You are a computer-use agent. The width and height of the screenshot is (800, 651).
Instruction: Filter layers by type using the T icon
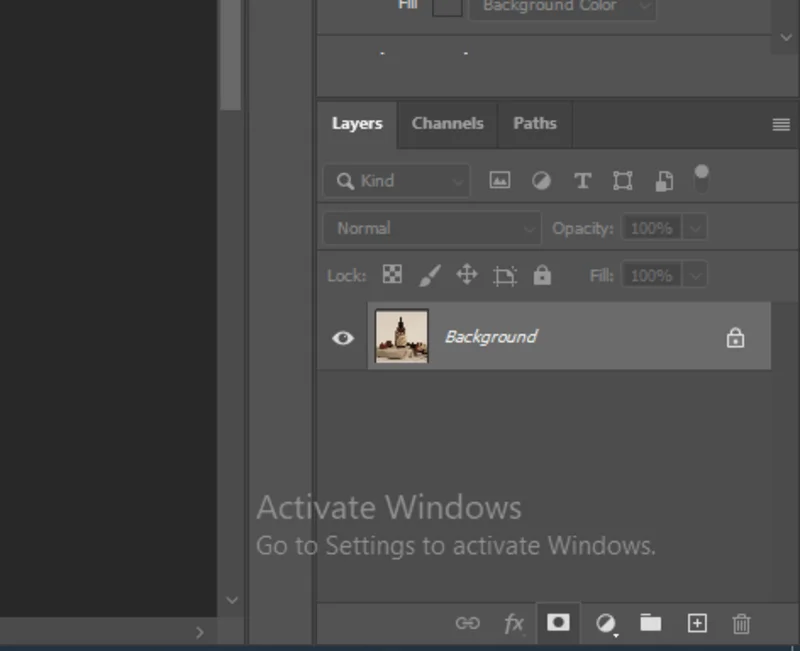click(582, 180)
